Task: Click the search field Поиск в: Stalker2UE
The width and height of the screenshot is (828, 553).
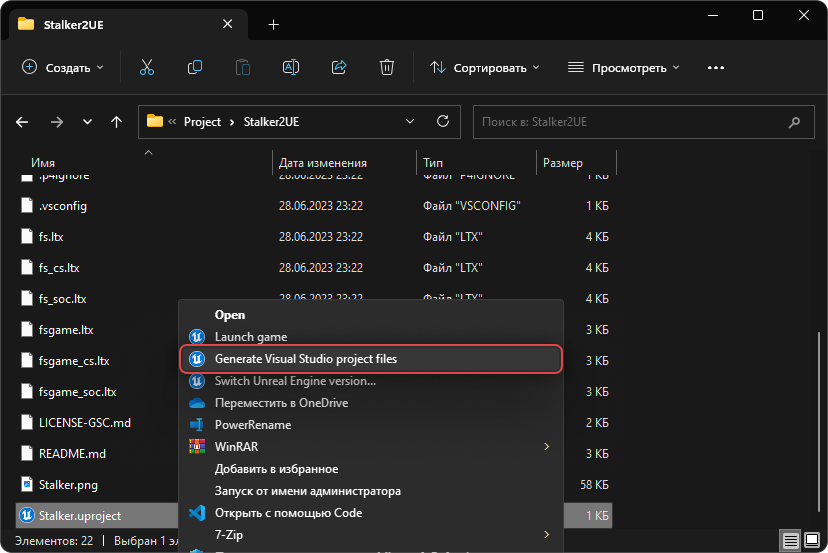Action: tap(643, 122)
